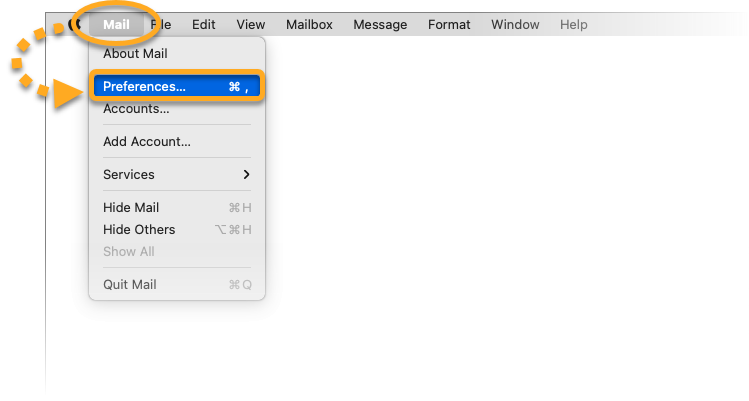Select Quit Mail
This screenshot has height=401, width=749.
[130, 285]
